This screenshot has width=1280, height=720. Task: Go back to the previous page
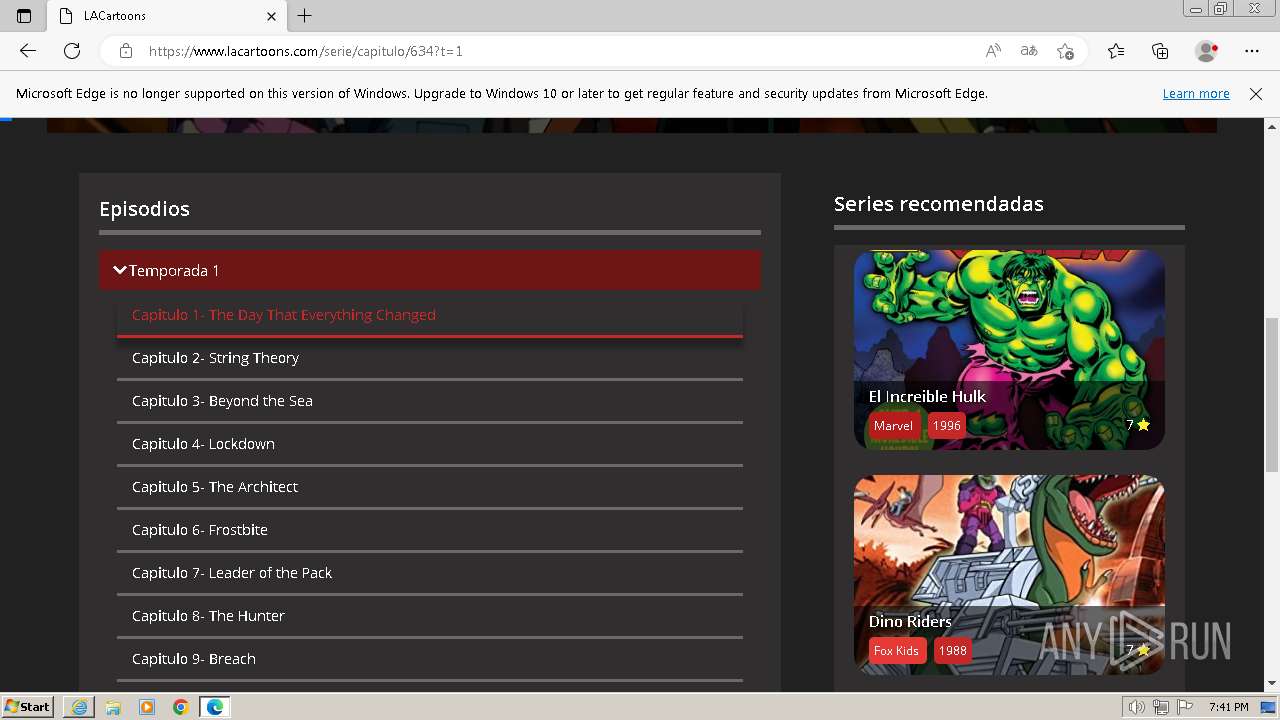(28, 51)
